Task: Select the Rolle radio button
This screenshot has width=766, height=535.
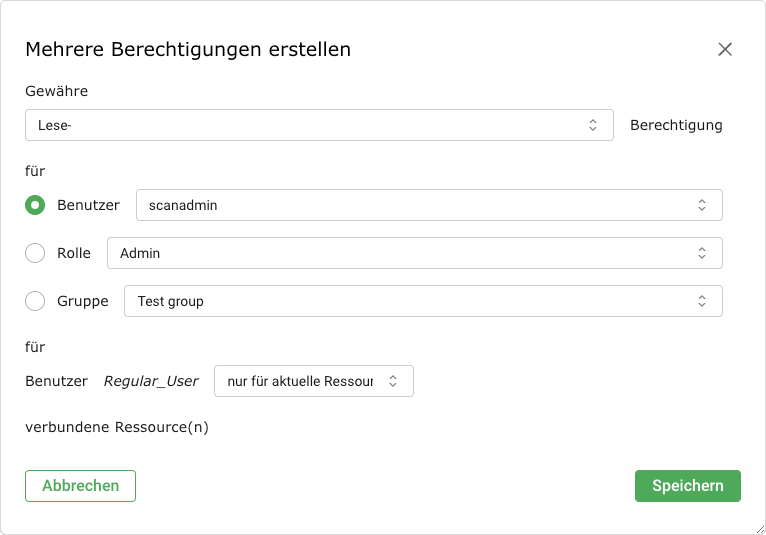Action: pyautogui.click(x=35, y=253)
